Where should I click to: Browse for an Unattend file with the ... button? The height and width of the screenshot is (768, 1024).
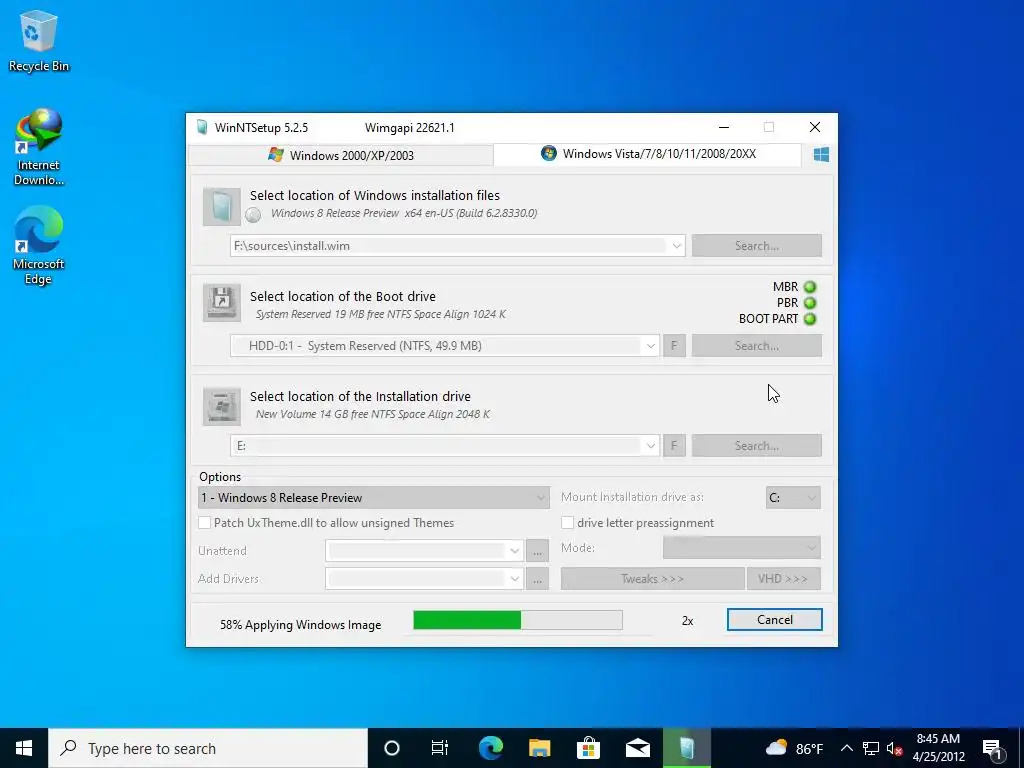537,551
